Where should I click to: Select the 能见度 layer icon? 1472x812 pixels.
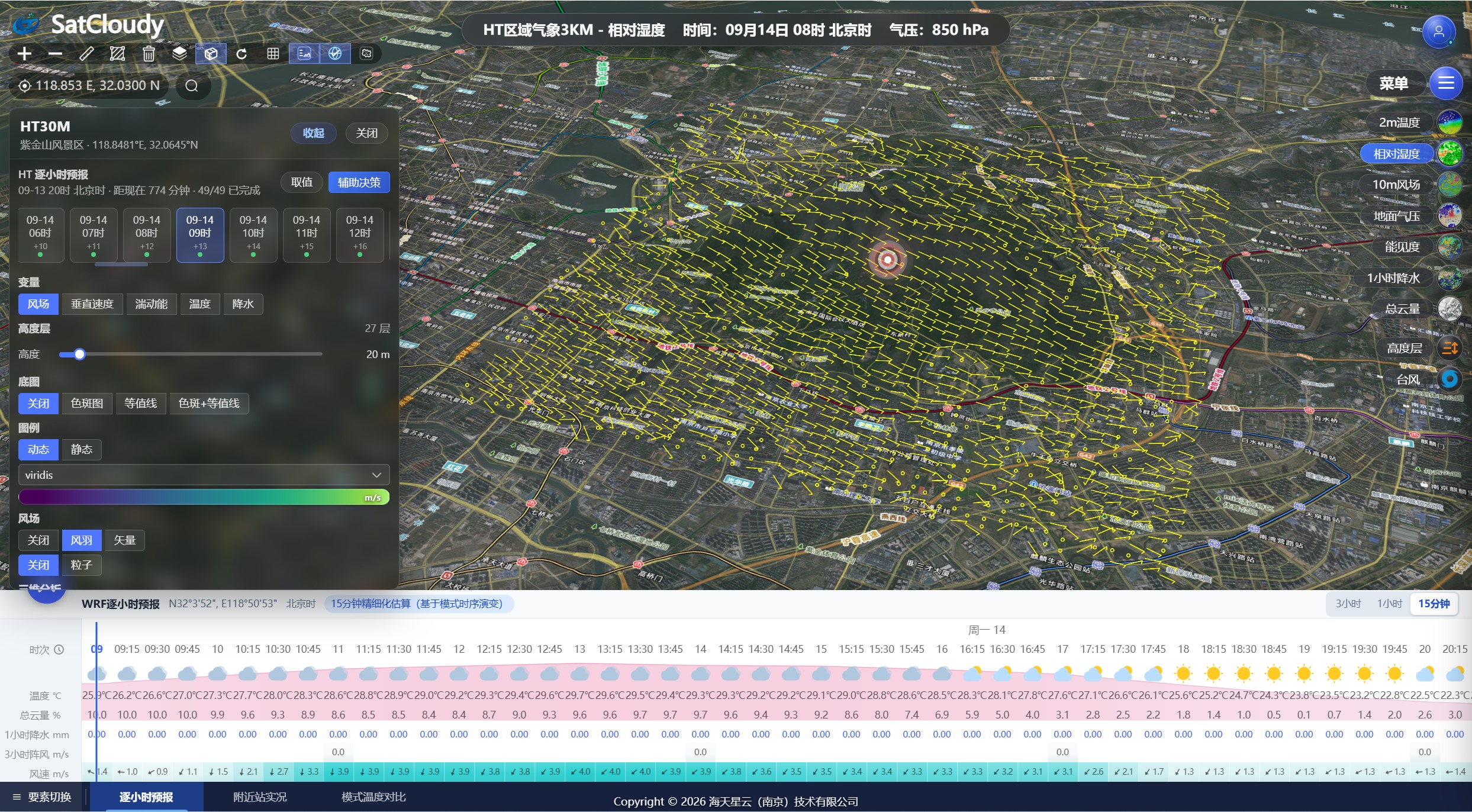(1450, 247)
